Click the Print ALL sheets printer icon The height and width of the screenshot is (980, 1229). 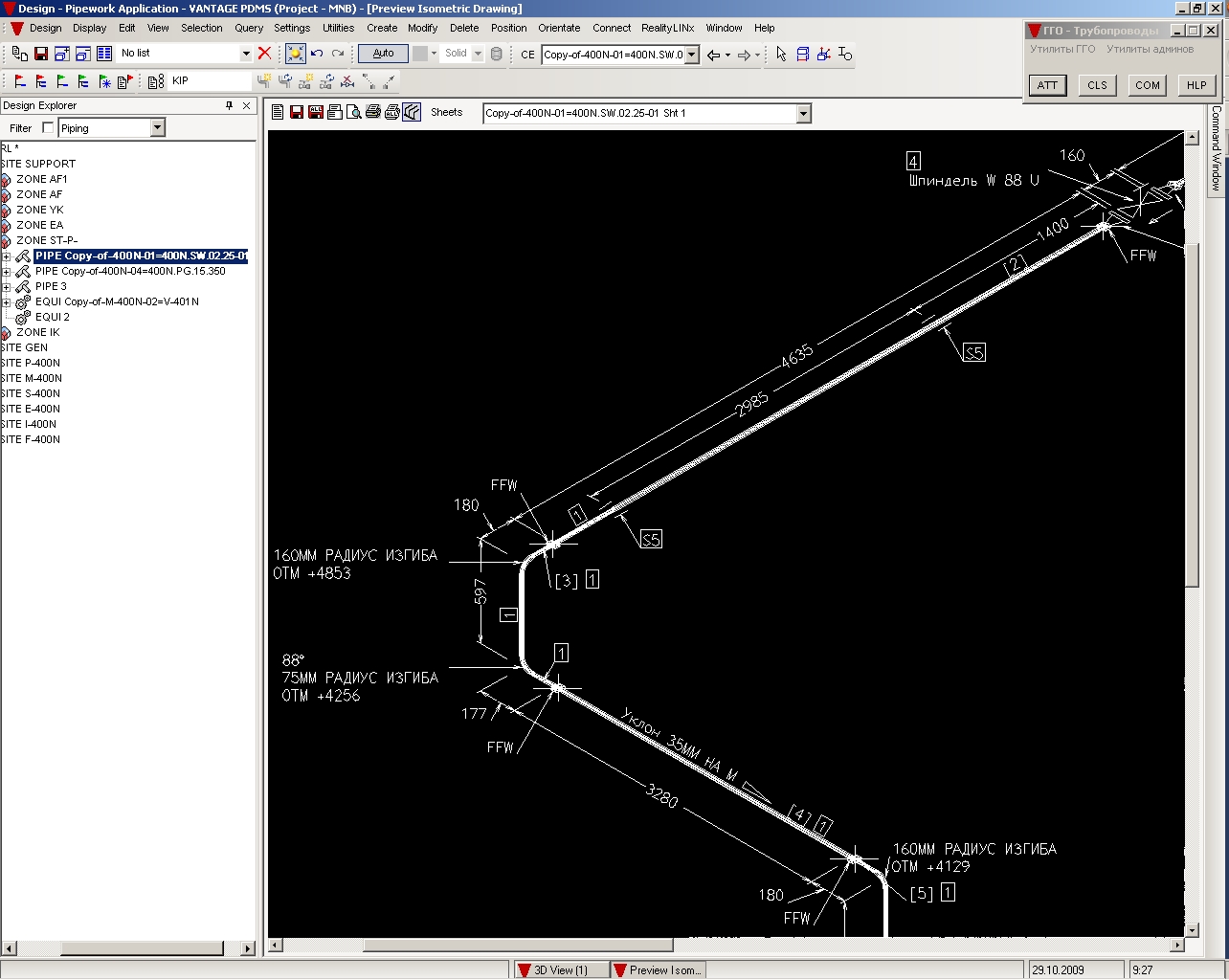click(x=392, y=112)
